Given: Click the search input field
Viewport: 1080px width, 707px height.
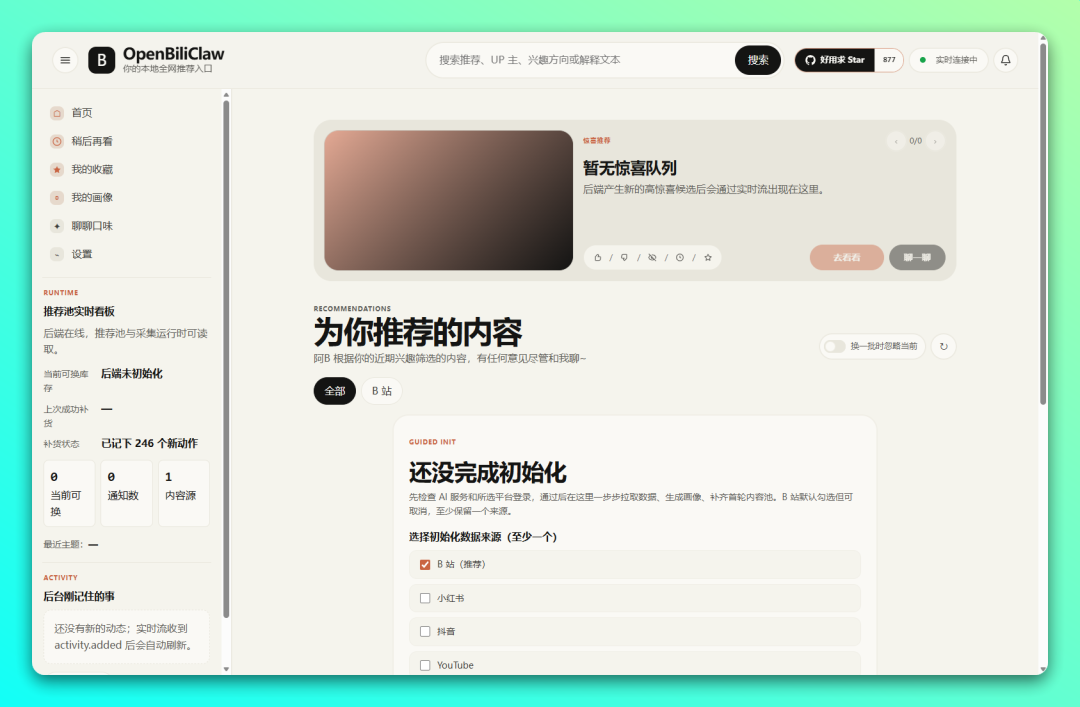Looking at the screenshot, I should 582,60.
